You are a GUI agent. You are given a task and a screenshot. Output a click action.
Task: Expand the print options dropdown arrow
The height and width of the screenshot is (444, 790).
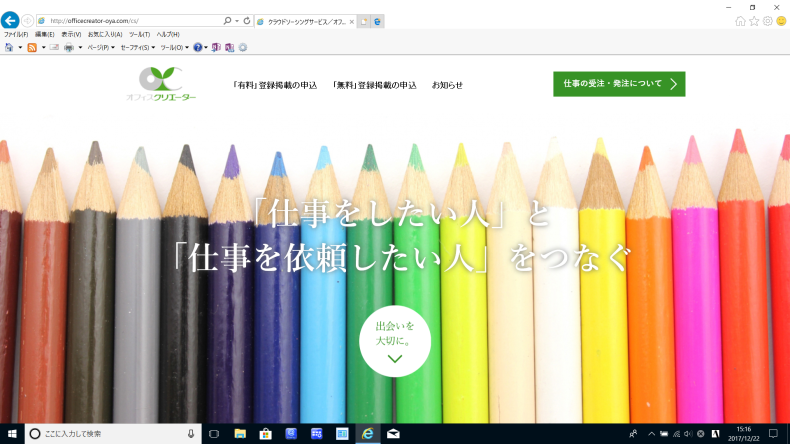(x=80, y=47)
